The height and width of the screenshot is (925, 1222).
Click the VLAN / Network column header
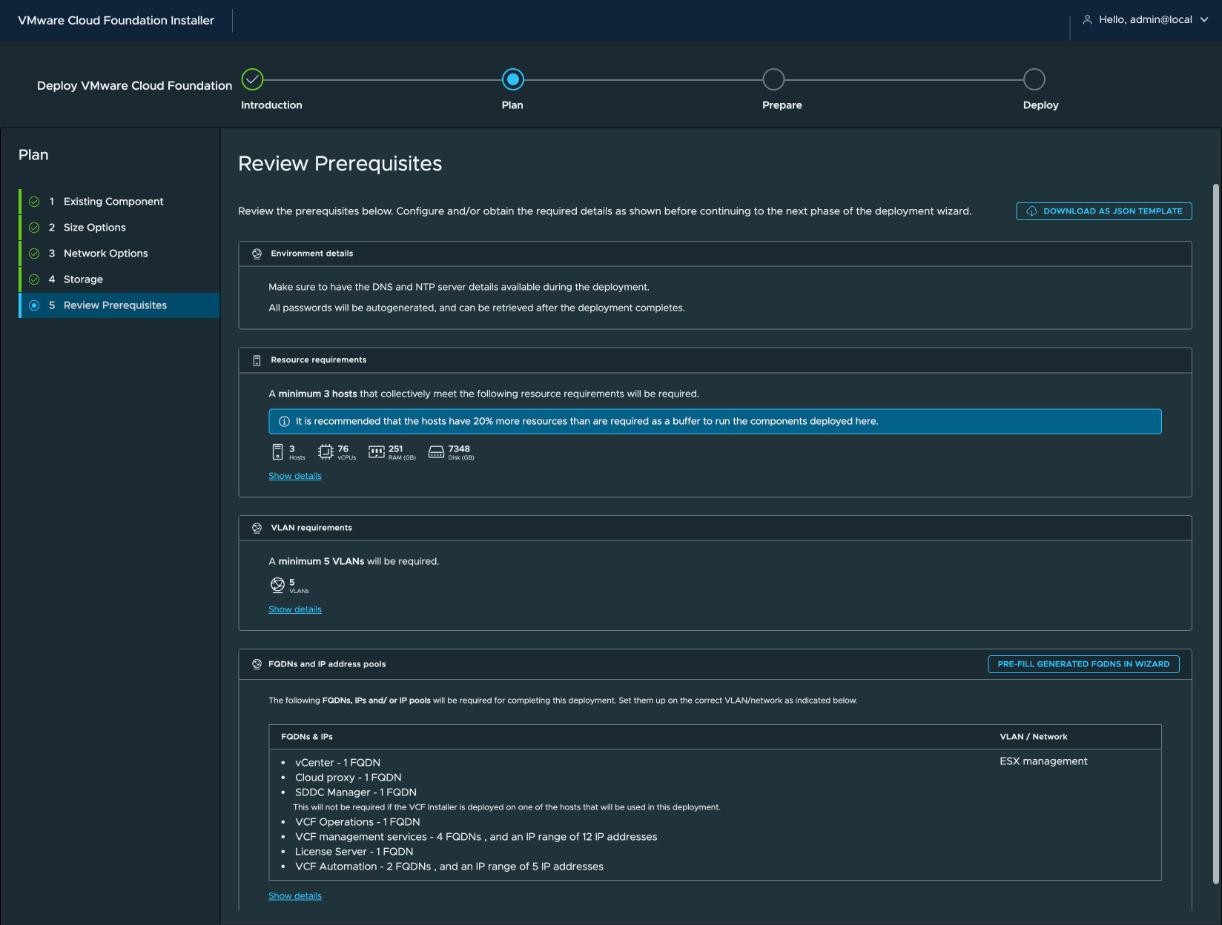tap(1034, 737)
